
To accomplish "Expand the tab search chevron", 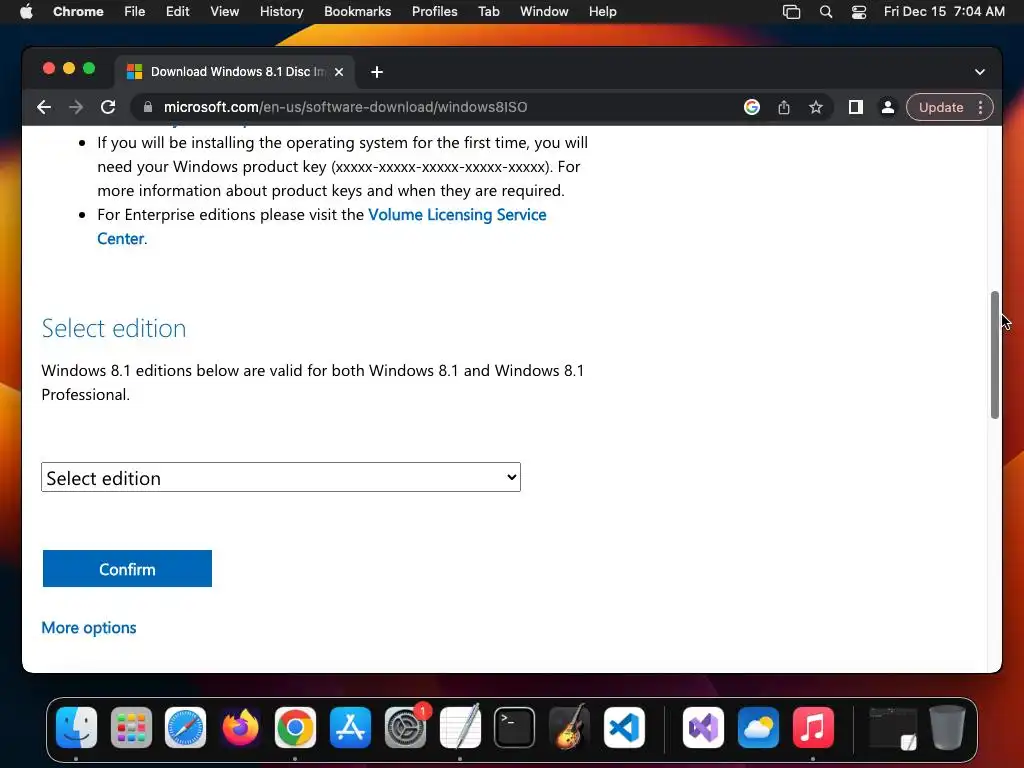I will (x=980, y=72).
